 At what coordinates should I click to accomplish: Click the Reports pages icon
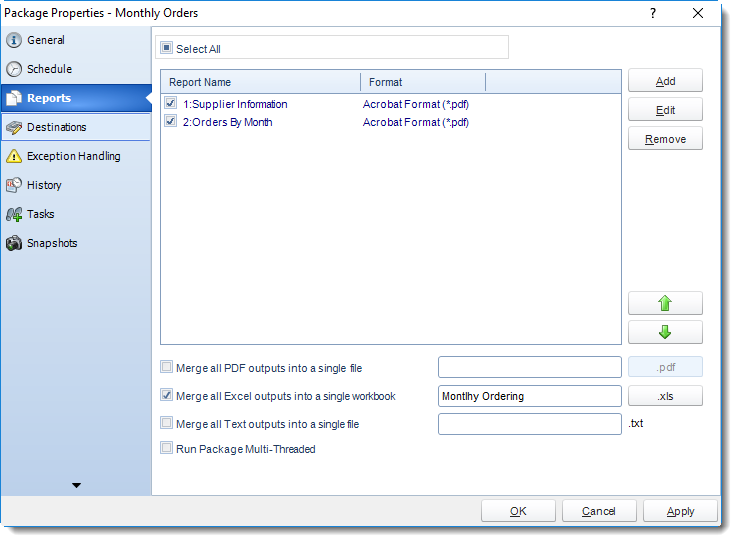[x=14, y=98]
